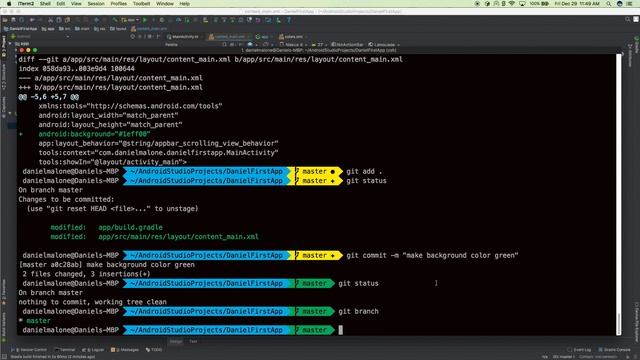
Task: Open the Nexus 4 device dropdown
Action: coord(292,44)
